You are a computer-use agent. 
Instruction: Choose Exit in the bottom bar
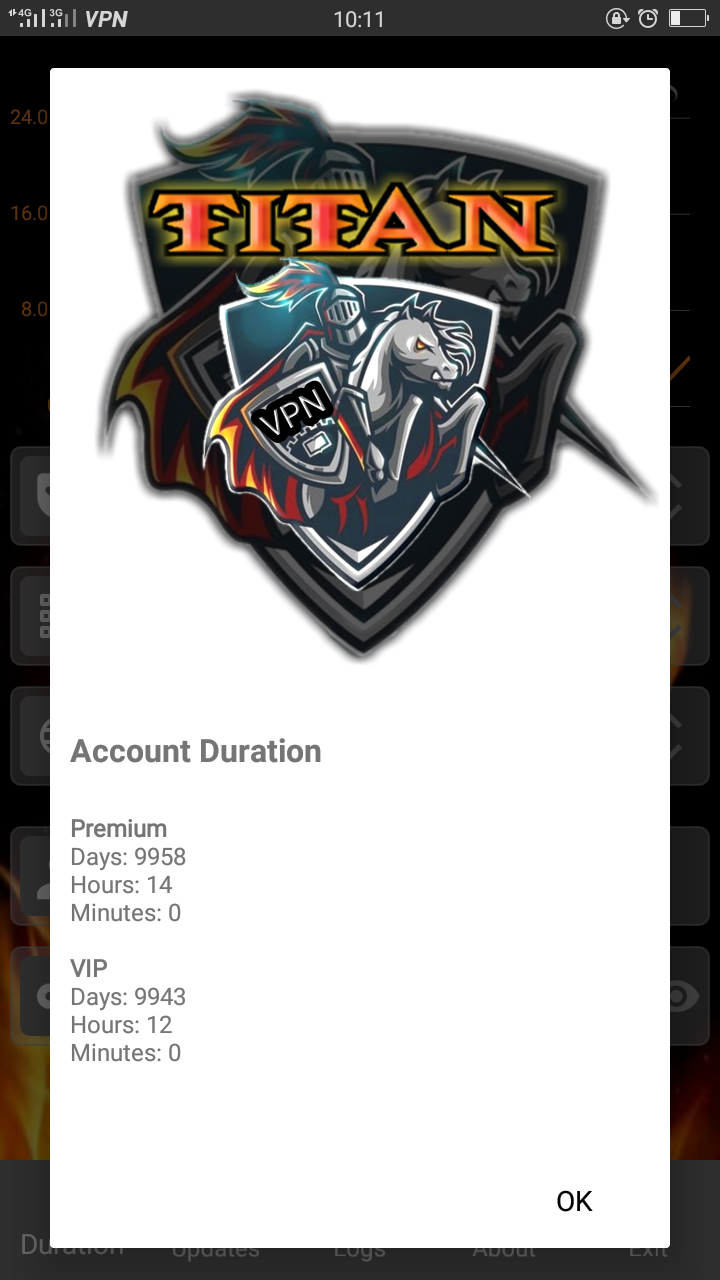click(x=648, y=1248)
